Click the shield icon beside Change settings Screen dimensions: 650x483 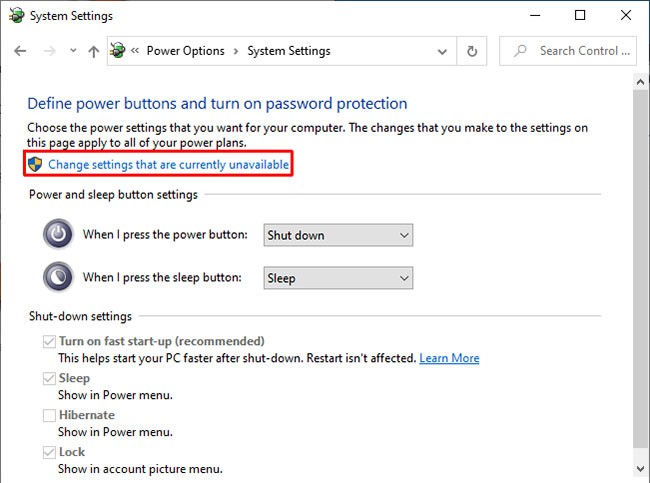(x=36, y=164)
